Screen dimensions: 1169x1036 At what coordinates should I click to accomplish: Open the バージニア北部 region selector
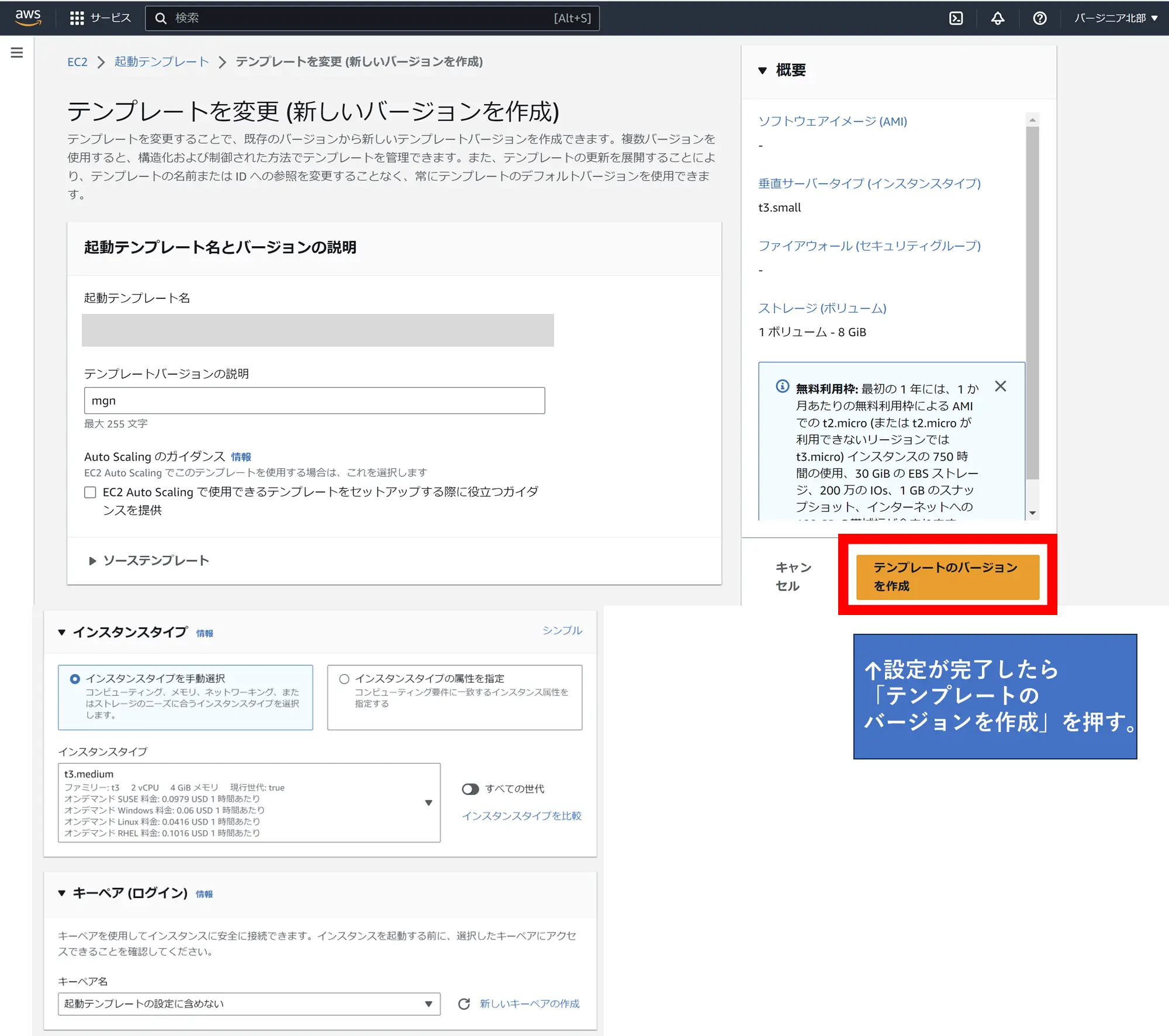1116,18
